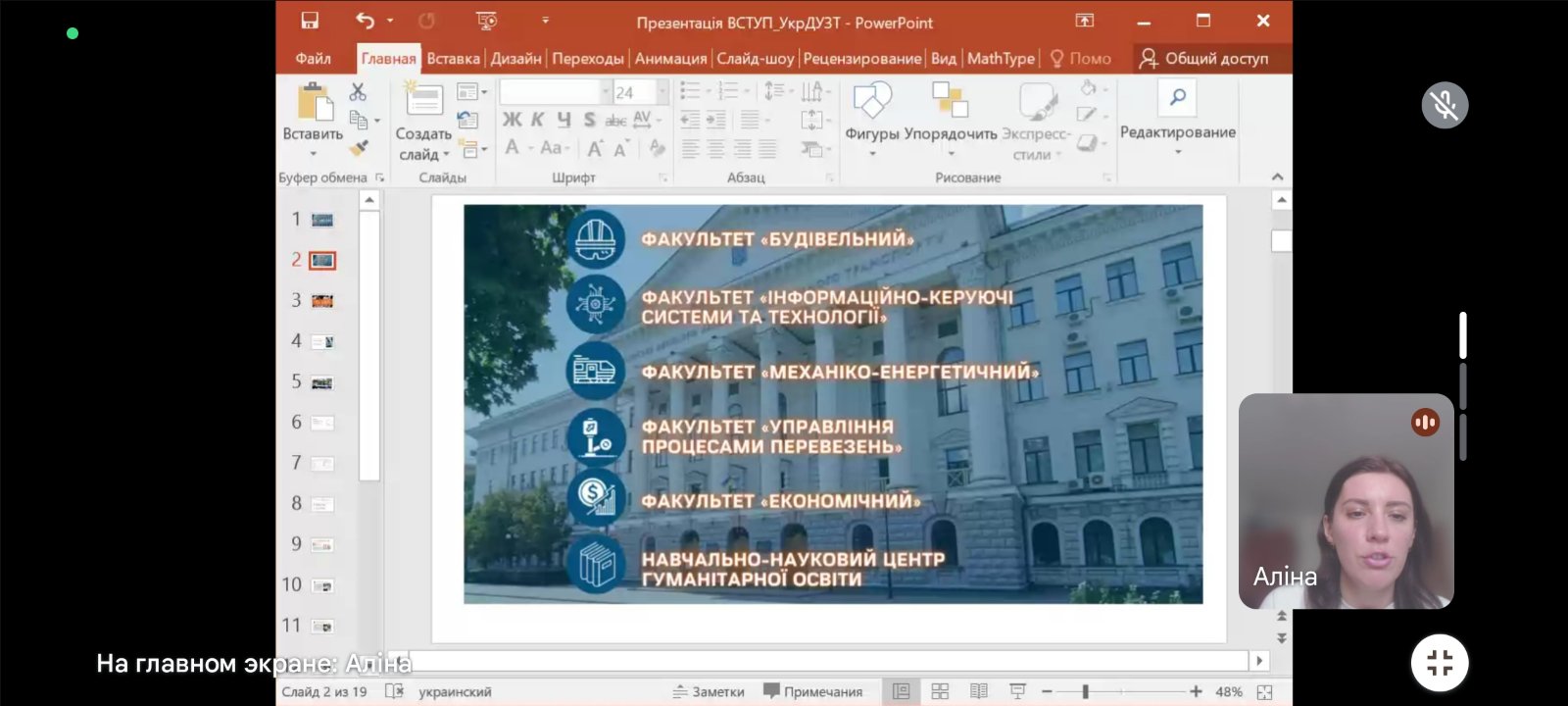Save the presentation with the floppy disk icon
Screen dimensions: 1568x706
tap(310, 21)
